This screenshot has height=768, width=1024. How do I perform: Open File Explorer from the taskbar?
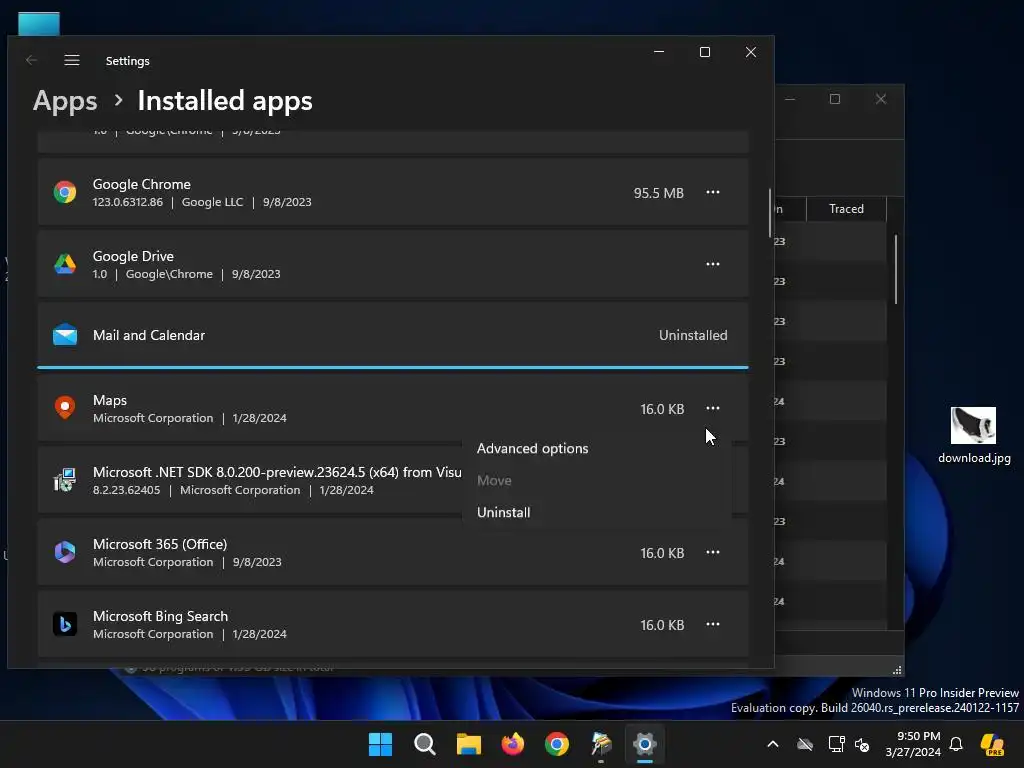(x=468, y=744)
